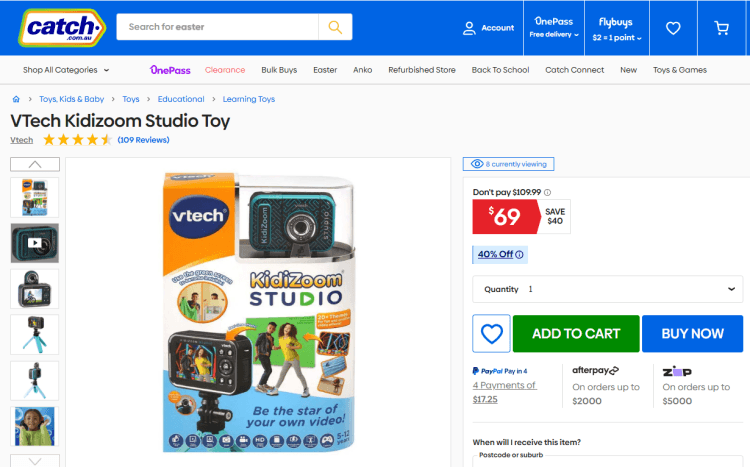Go to Educational breadcrumb
The height and width of the screenshot is (467, 750).
pyautogui.click(x=181, y=99)
